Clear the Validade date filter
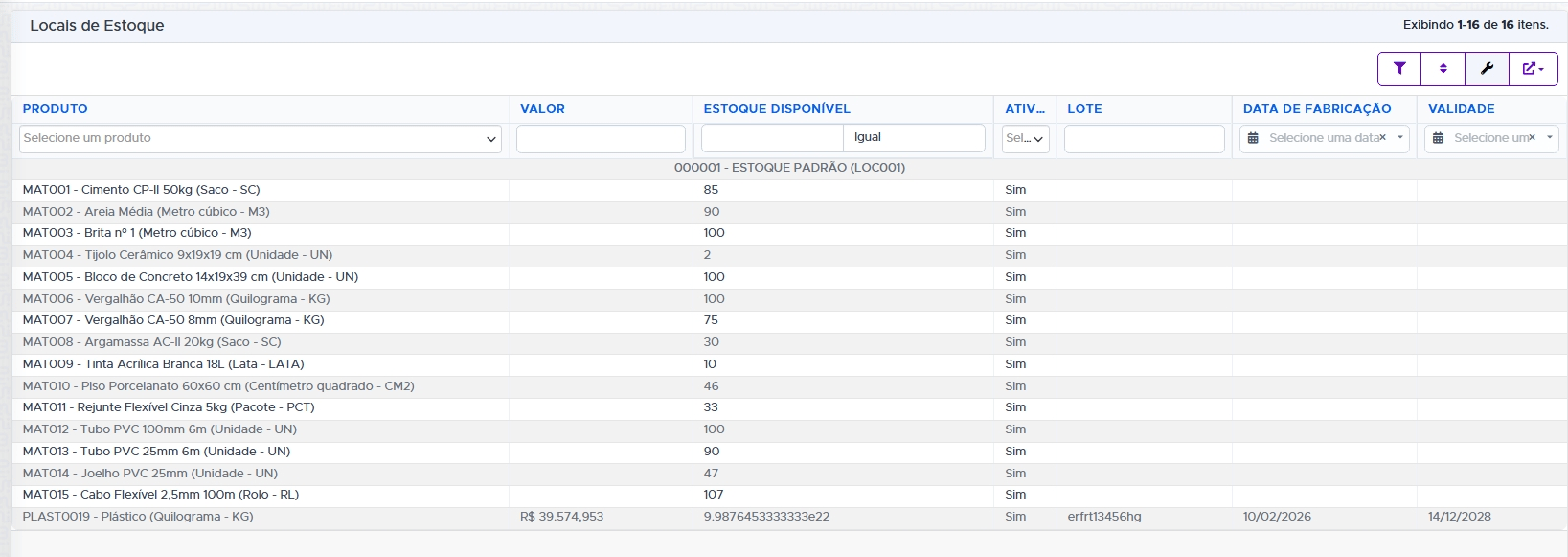 pyautogui.click(x=1532, y=138)
